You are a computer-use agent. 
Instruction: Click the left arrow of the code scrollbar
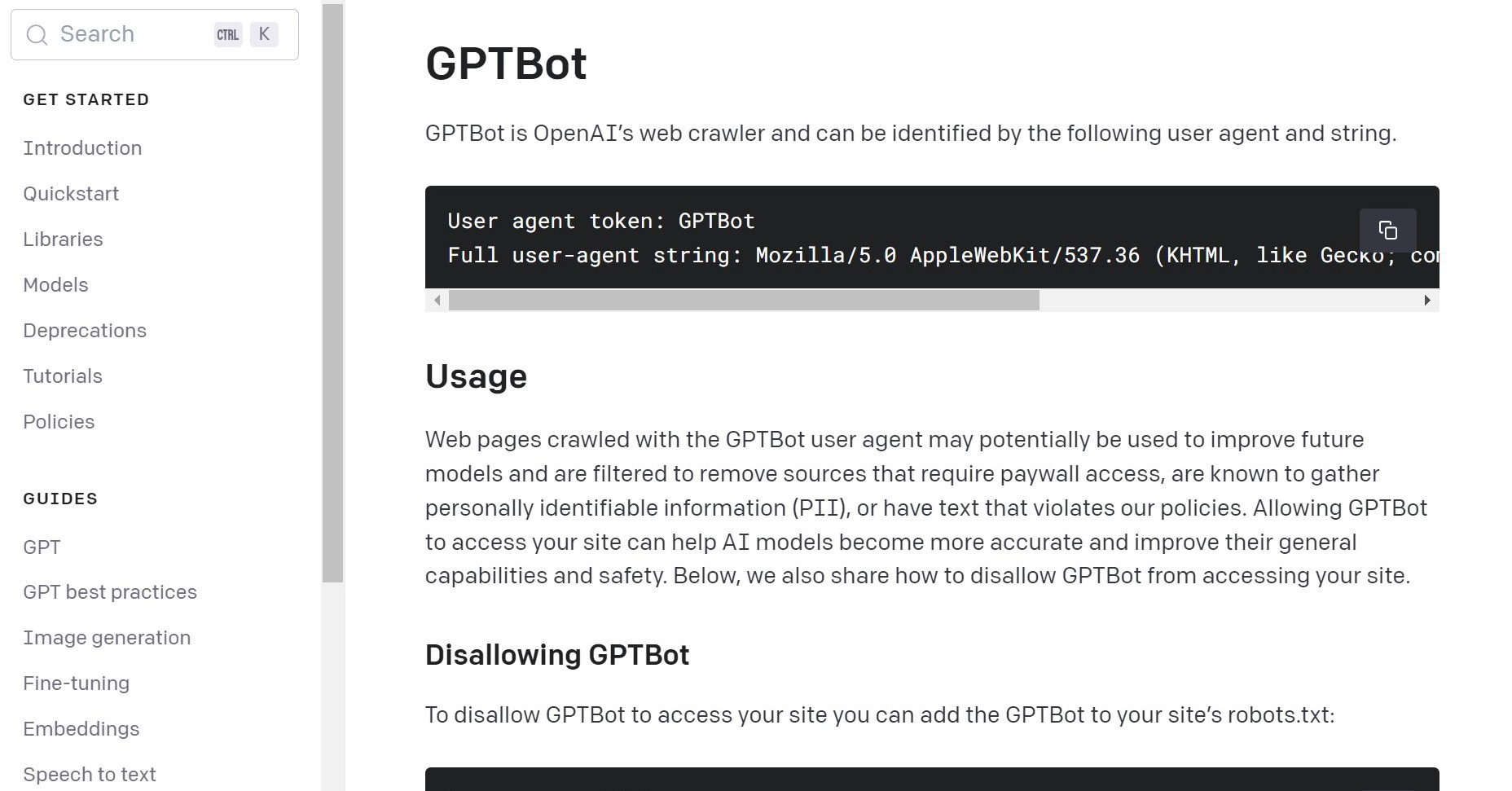click(437, 300)
